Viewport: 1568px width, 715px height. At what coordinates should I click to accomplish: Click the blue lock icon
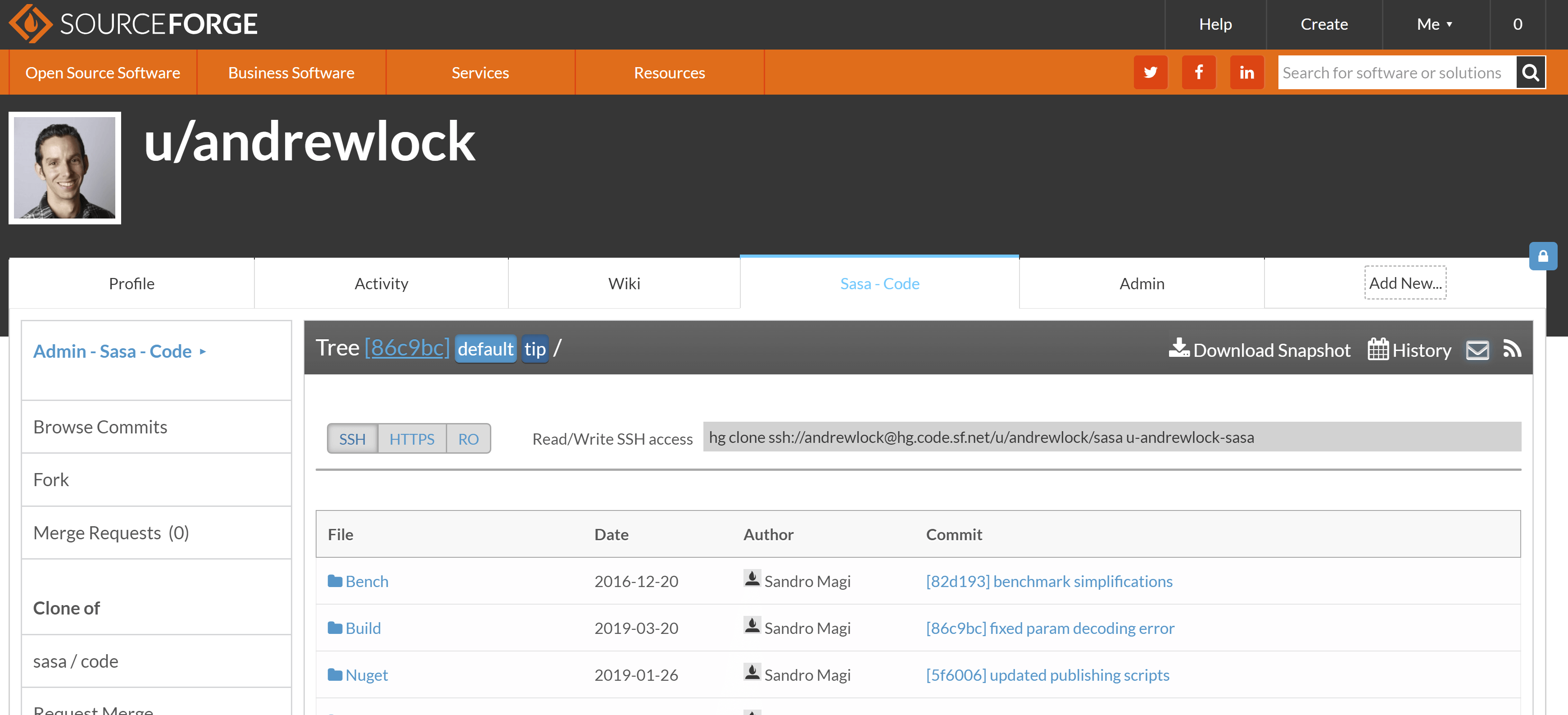click(1542, 256)
